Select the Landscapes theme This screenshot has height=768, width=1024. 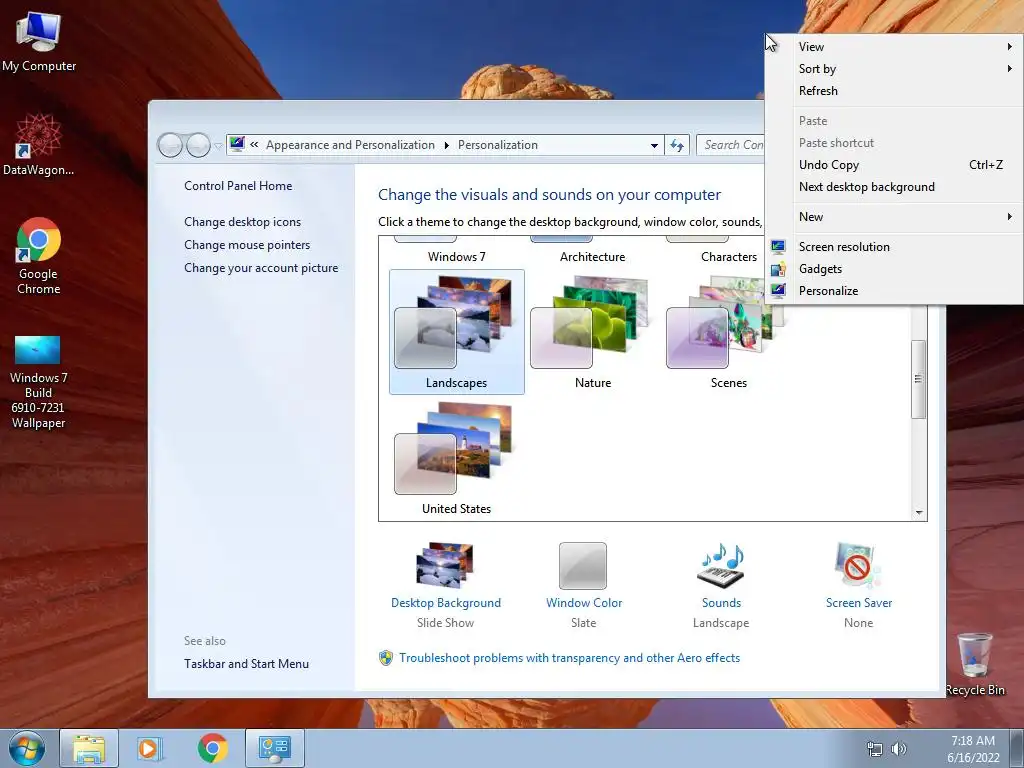pos(456,332)
